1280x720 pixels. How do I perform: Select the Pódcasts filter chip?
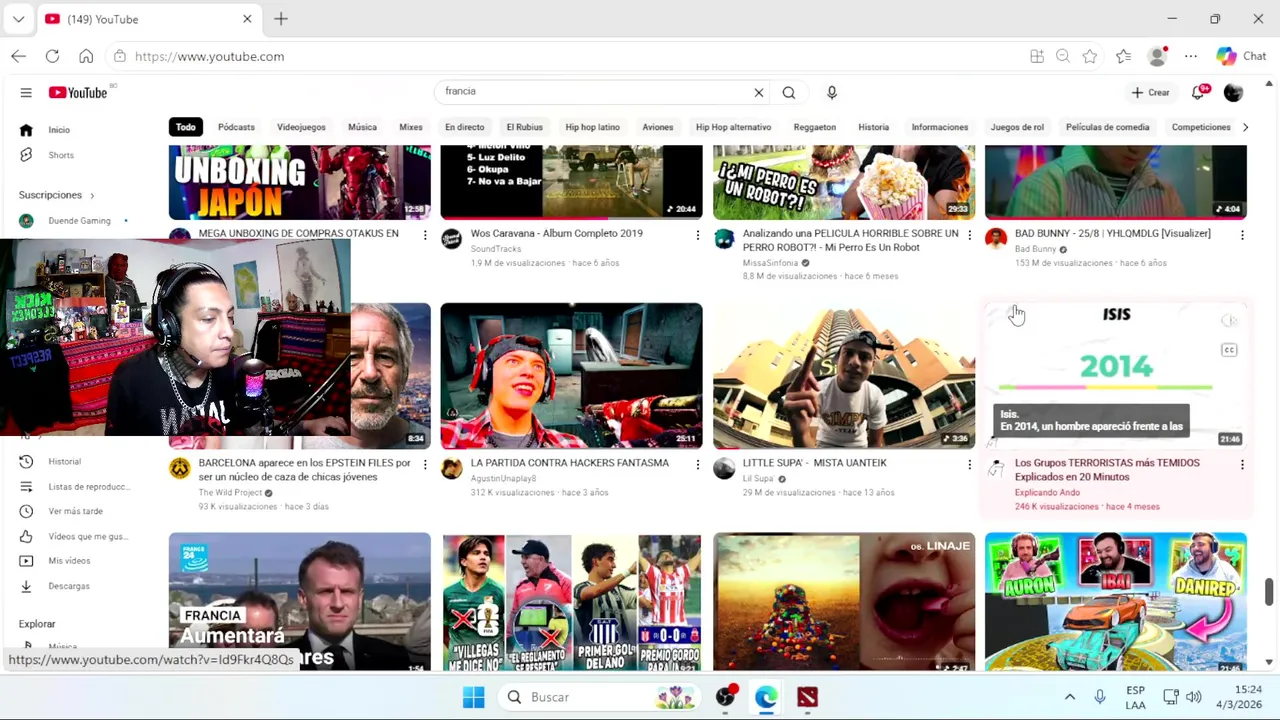(236, 127)
